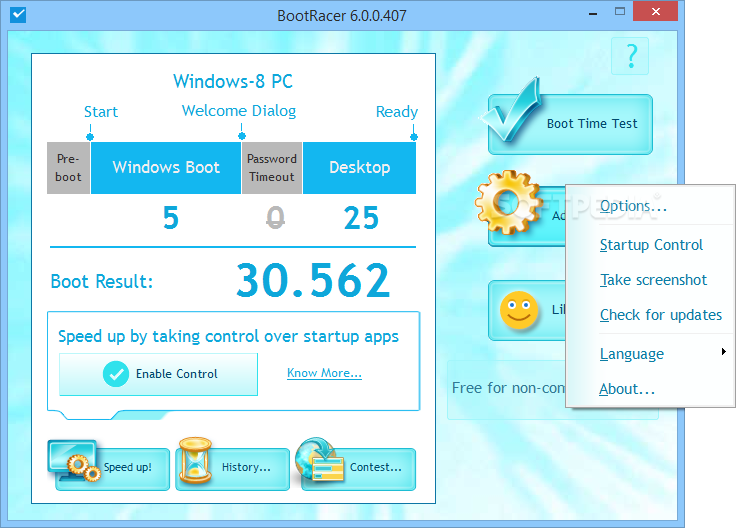The image size is (736, 528).
Task: Click the Enable Control button
Action: point(158,374)
